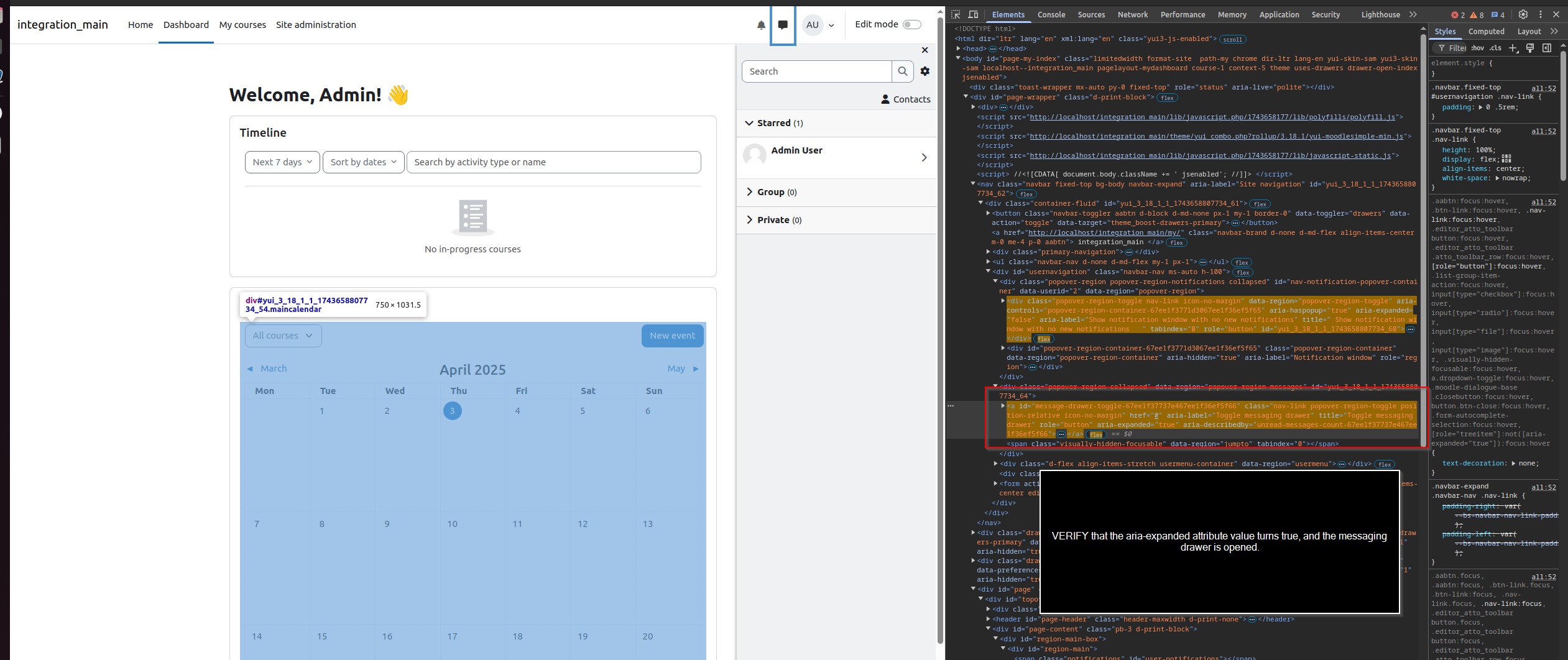This screenshot has height=660, width=1568.
Task: Open the polyfill.js script link
Action: click(1212, 117)
